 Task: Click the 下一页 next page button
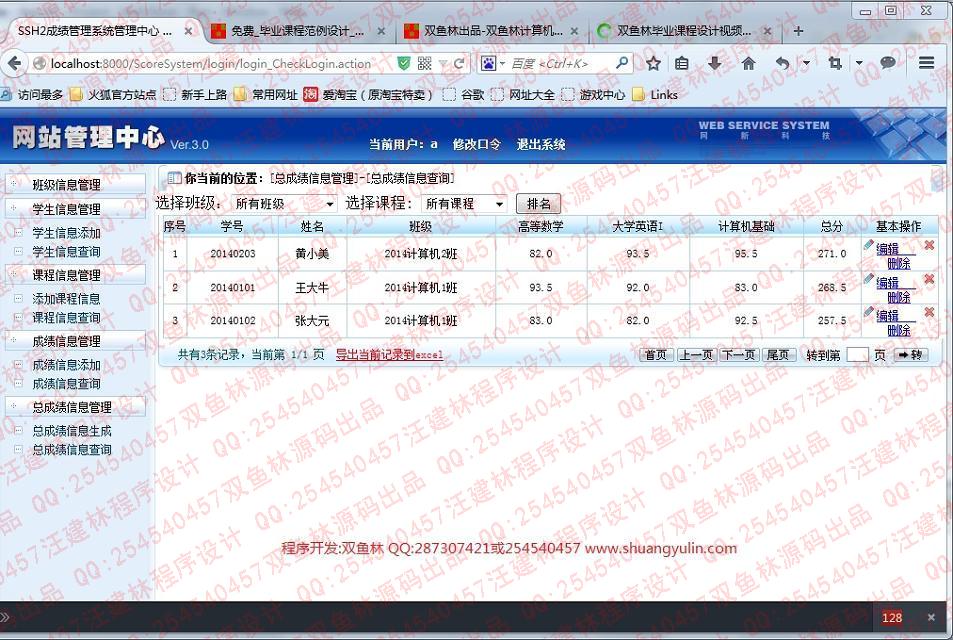(738, 355)
